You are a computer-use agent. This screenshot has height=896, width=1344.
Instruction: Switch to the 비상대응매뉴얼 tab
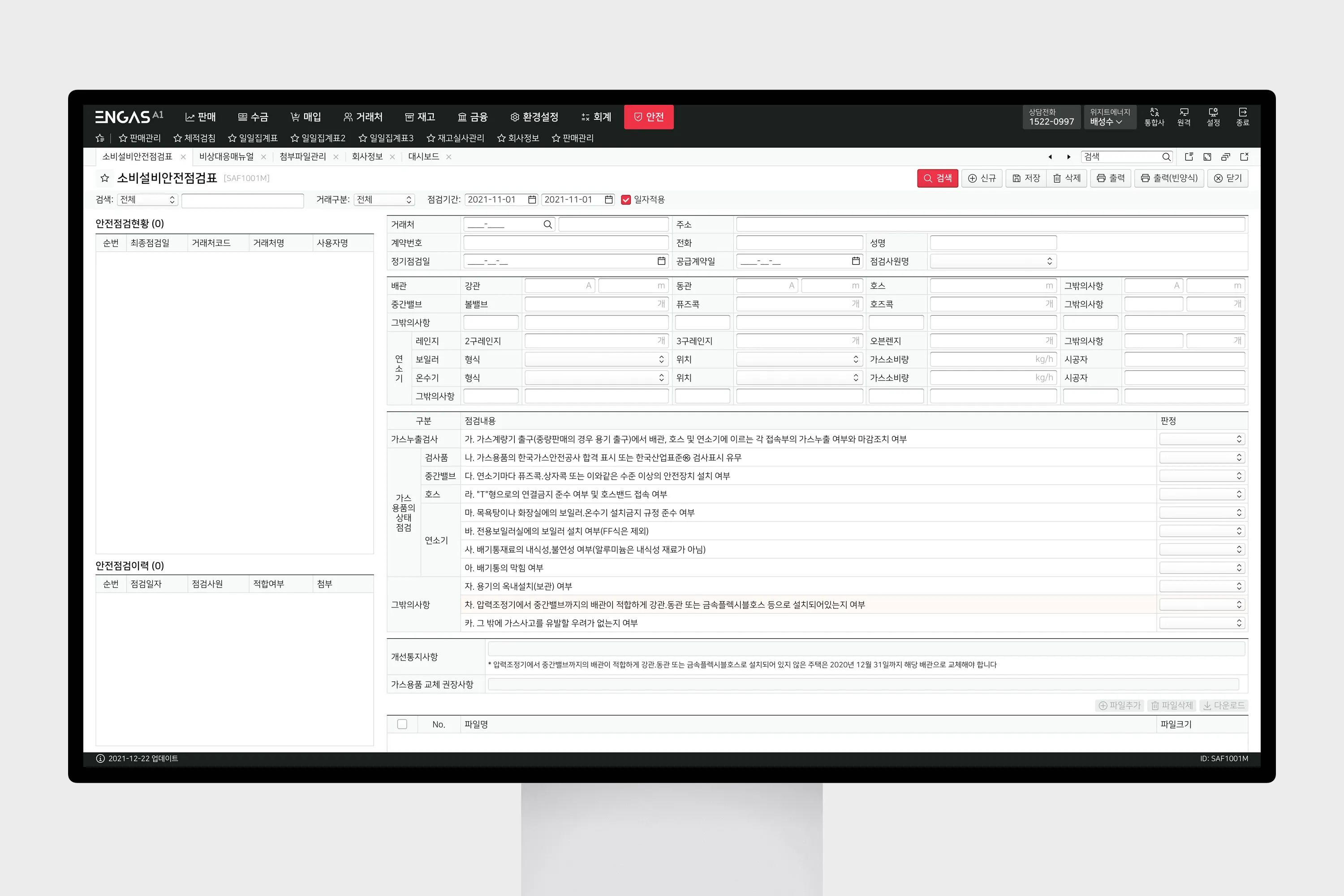[226, 156]
